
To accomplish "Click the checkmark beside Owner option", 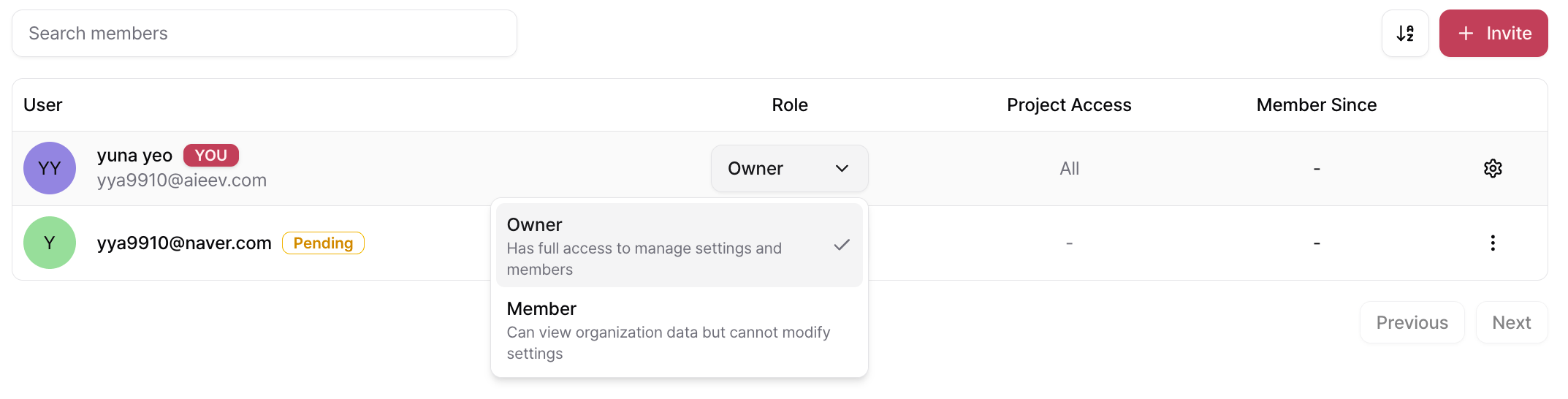I will 842,245.
